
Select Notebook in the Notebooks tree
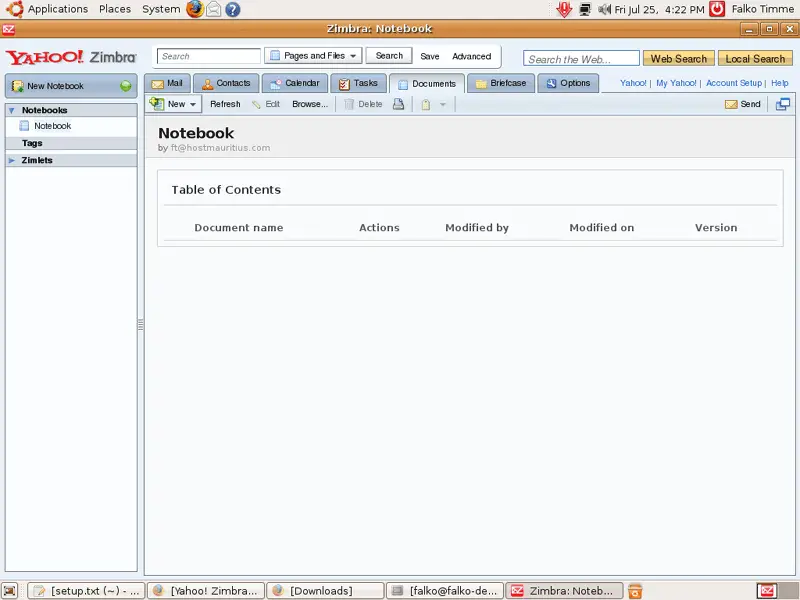[x=53, y=126]
